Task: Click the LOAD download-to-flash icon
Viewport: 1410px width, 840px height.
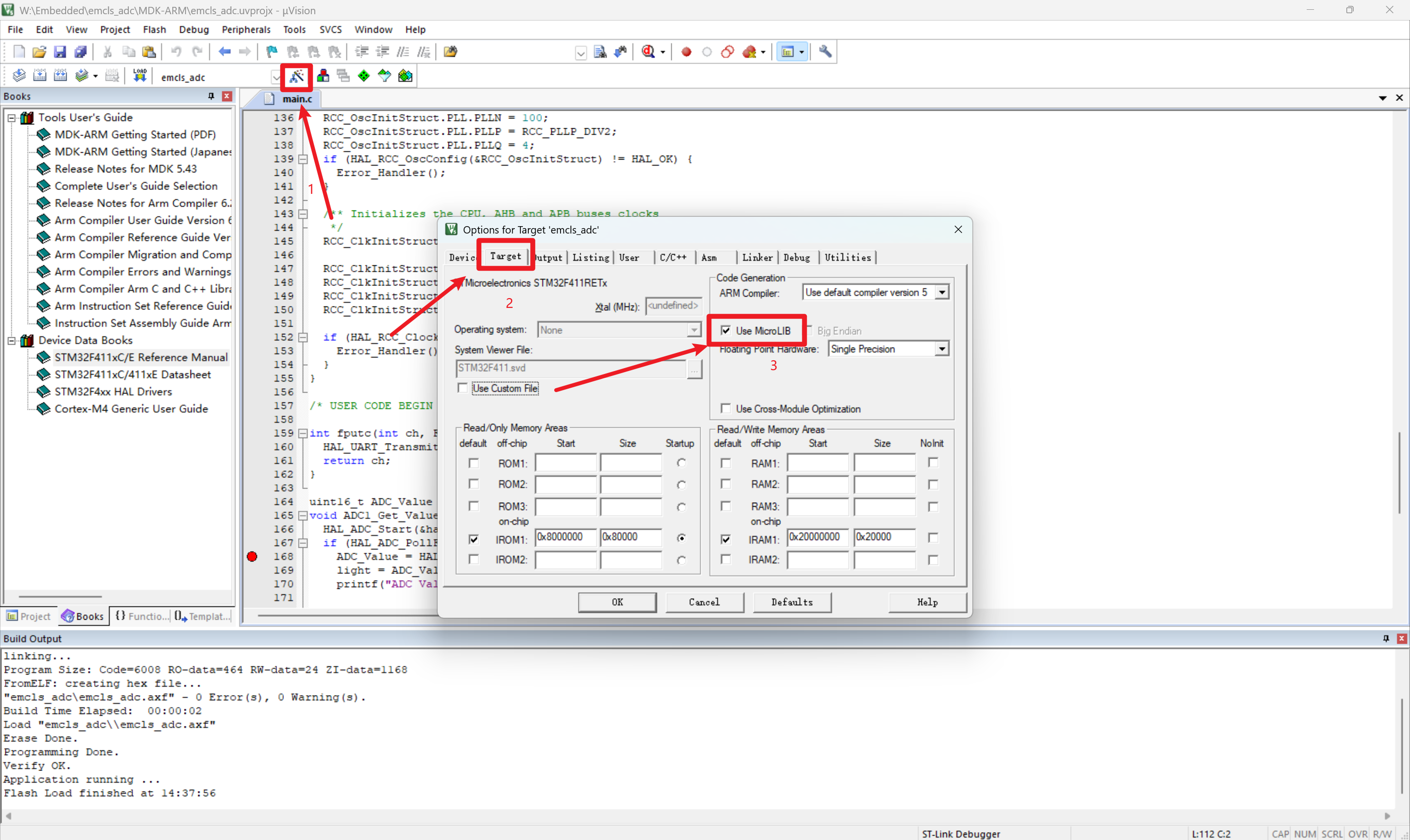Action: (139, 76)
